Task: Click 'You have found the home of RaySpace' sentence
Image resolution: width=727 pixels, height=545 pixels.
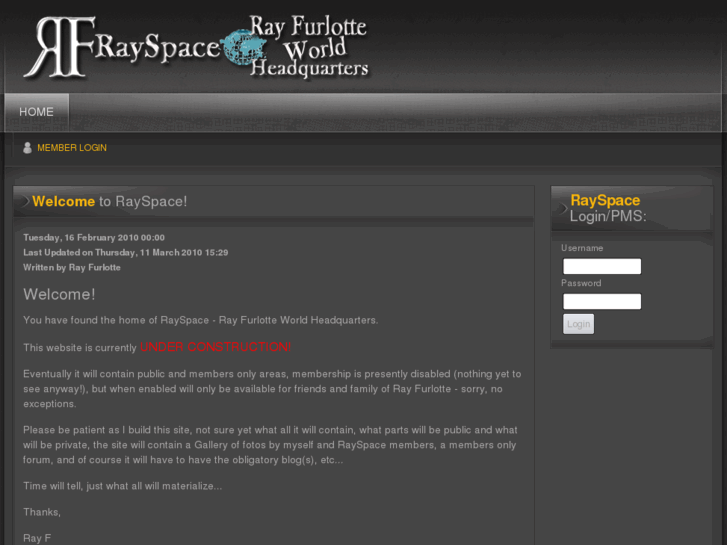Action: pos(201,320)
